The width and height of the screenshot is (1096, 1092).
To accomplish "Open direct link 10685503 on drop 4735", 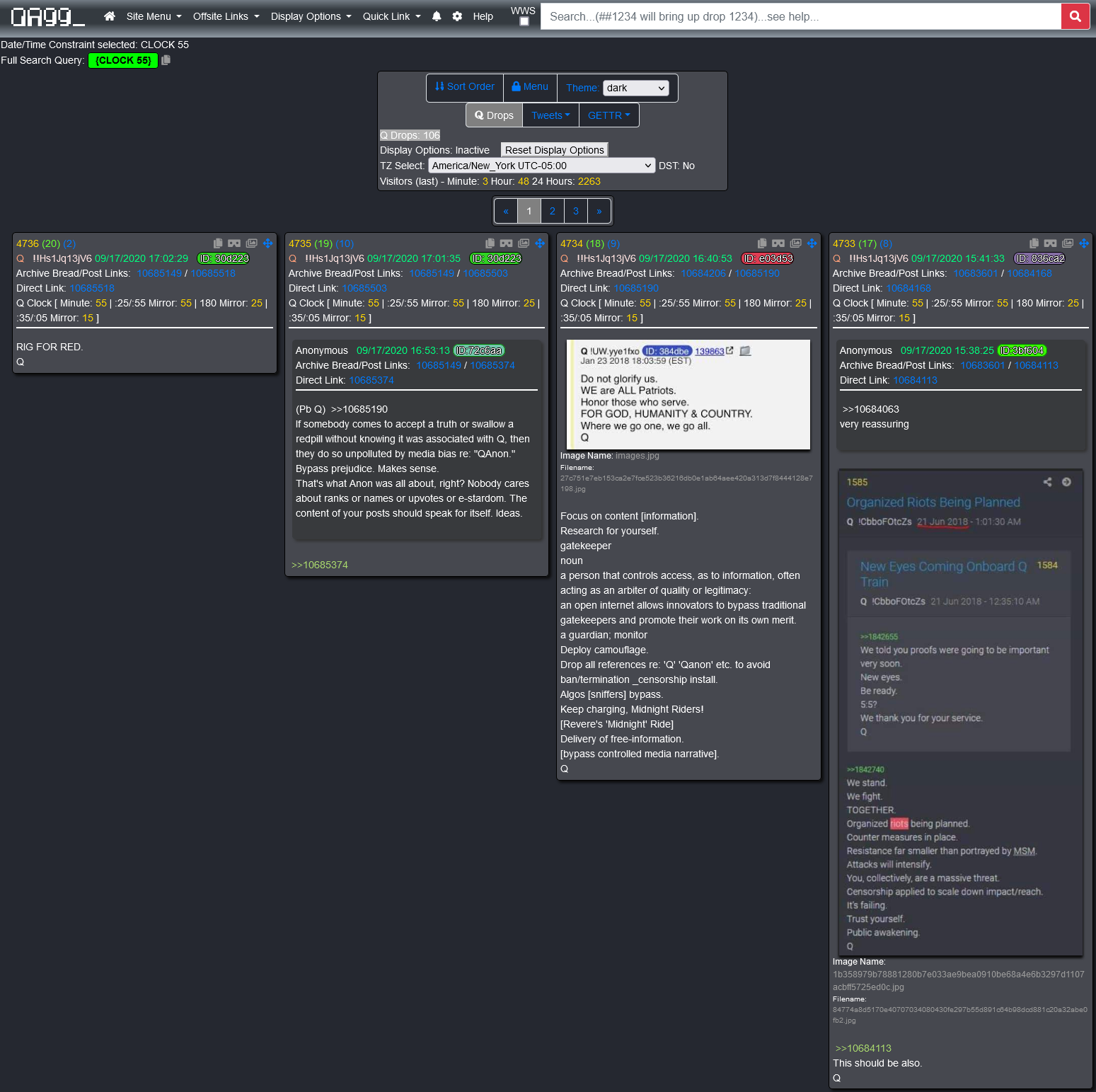I will click(364, 288).
